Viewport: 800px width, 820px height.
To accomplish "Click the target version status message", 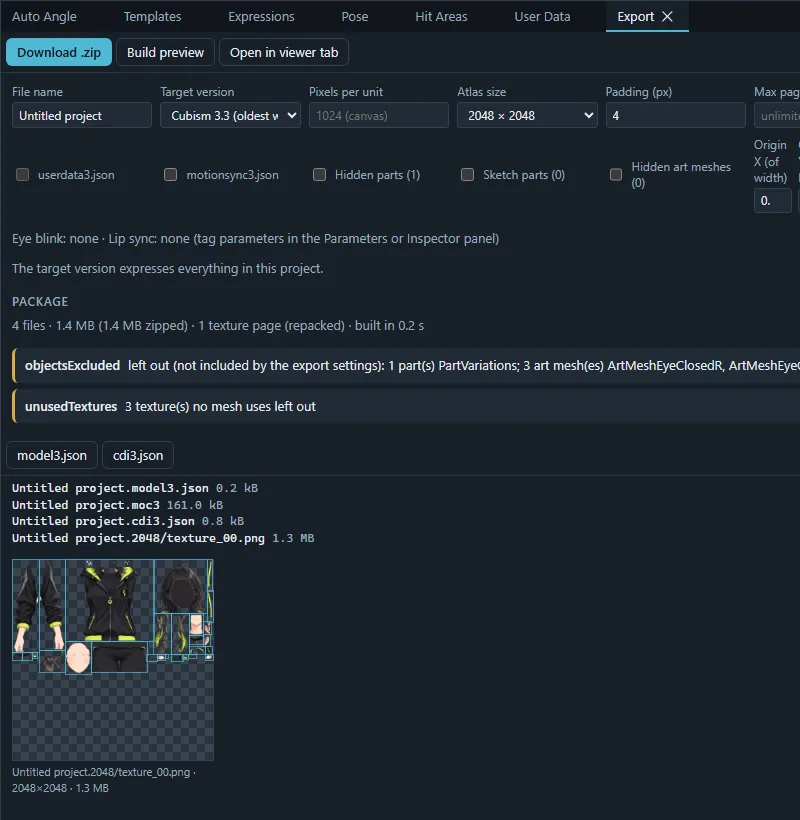I will pos(168,268).
